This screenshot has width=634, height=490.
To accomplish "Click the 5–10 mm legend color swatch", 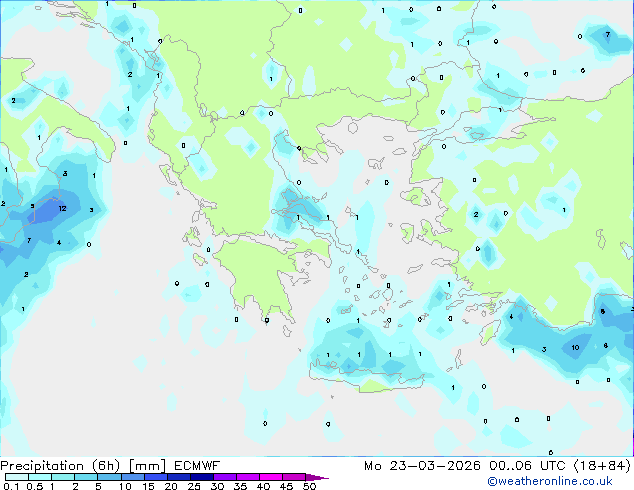I will tap(110, 477).
